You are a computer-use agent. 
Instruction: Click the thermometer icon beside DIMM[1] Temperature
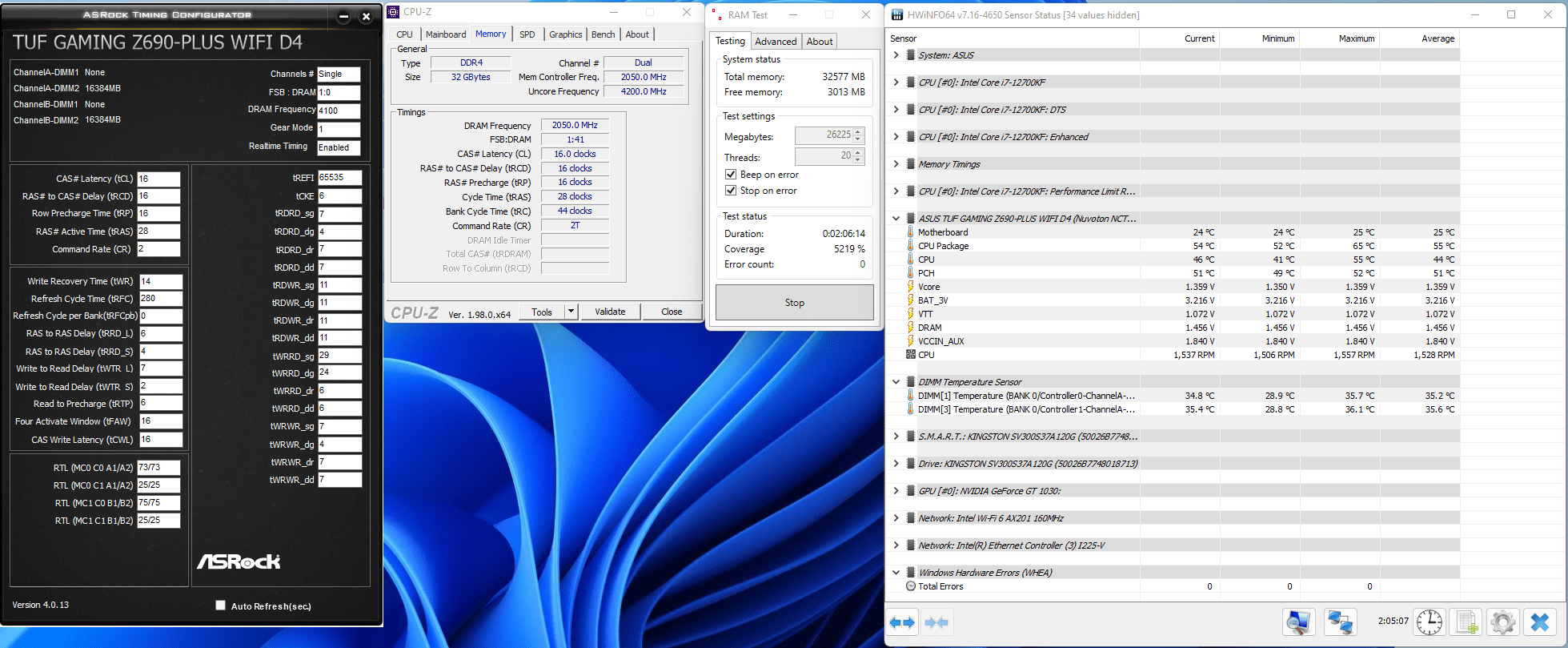click(x=911, y=396)
